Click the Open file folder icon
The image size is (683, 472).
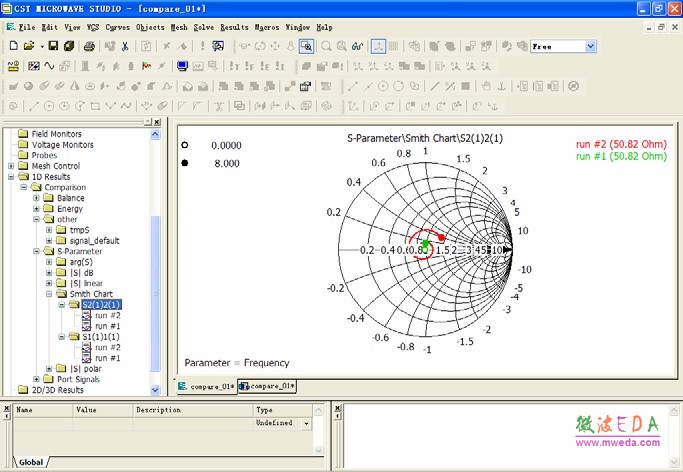(29, 46)
